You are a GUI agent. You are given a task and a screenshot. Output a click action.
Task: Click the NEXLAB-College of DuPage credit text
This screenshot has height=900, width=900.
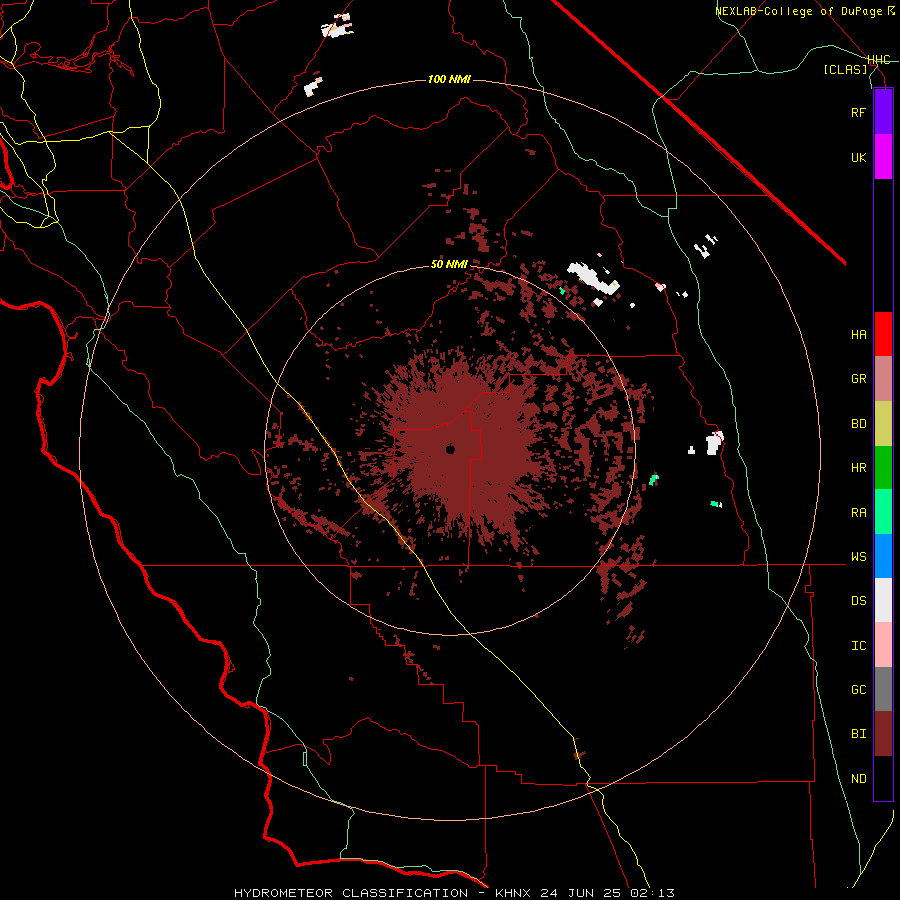tap(798, 11)
